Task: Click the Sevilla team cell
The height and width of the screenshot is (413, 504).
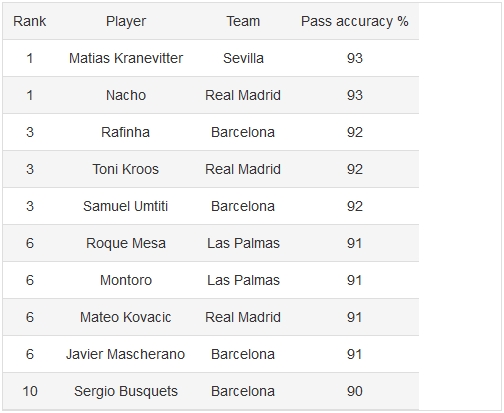Action: click(x=243, y=58)
